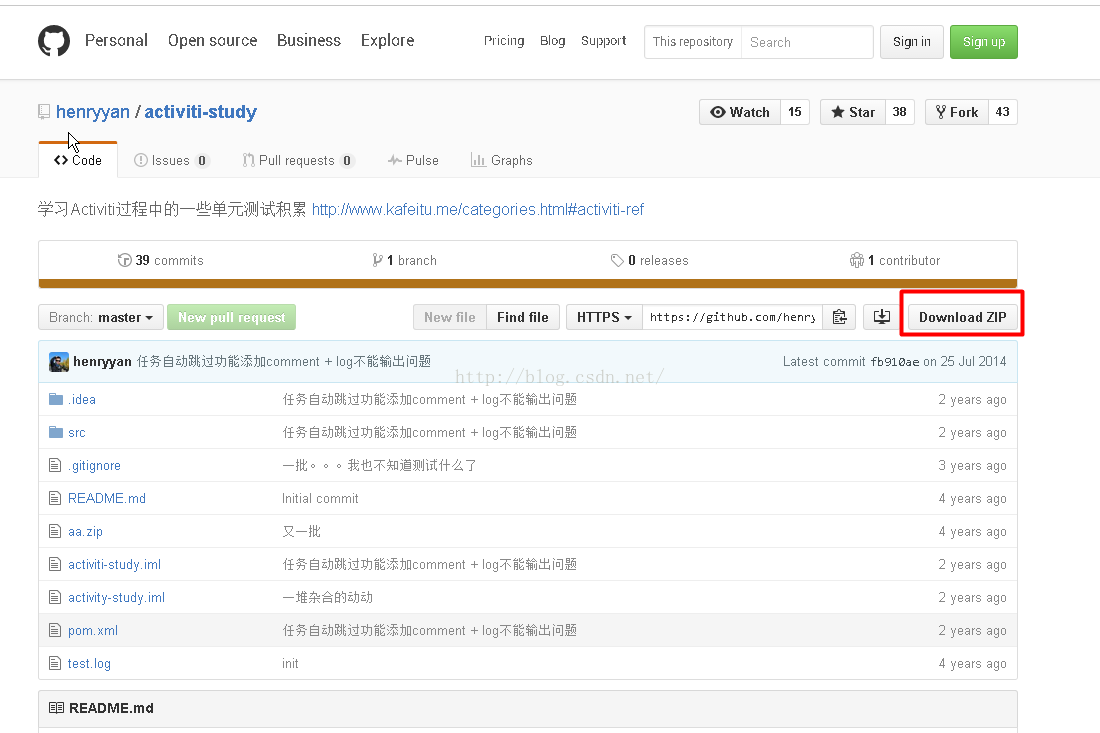
Task: Open the pom.xml file
Action: tap(93, 631)
